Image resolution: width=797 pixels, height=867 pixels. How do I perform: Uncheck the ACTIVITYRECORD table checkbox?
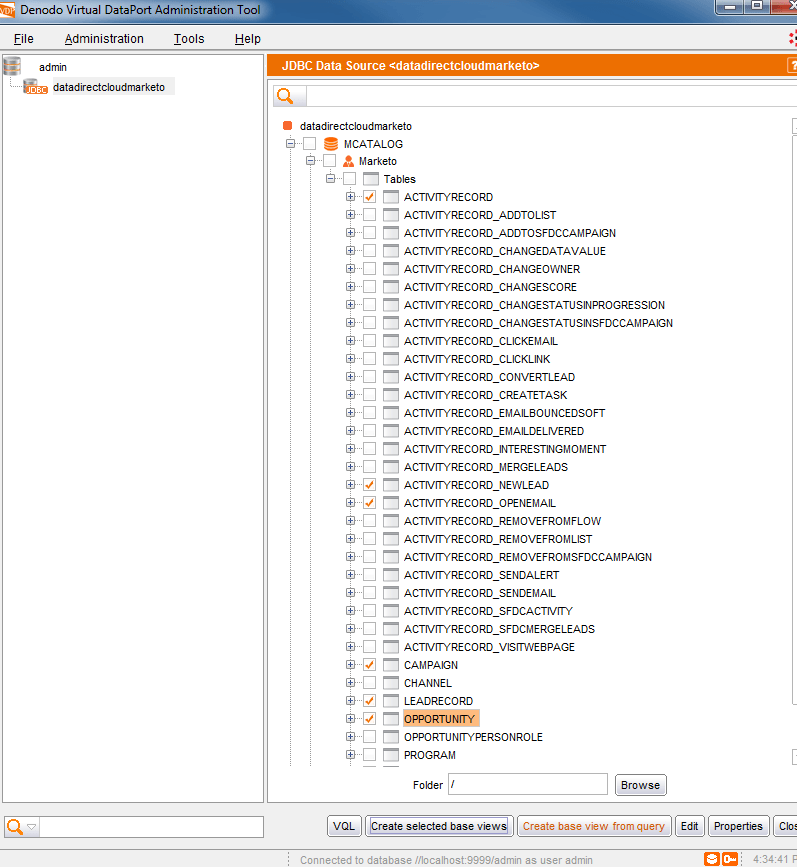[x=370, y=198]
